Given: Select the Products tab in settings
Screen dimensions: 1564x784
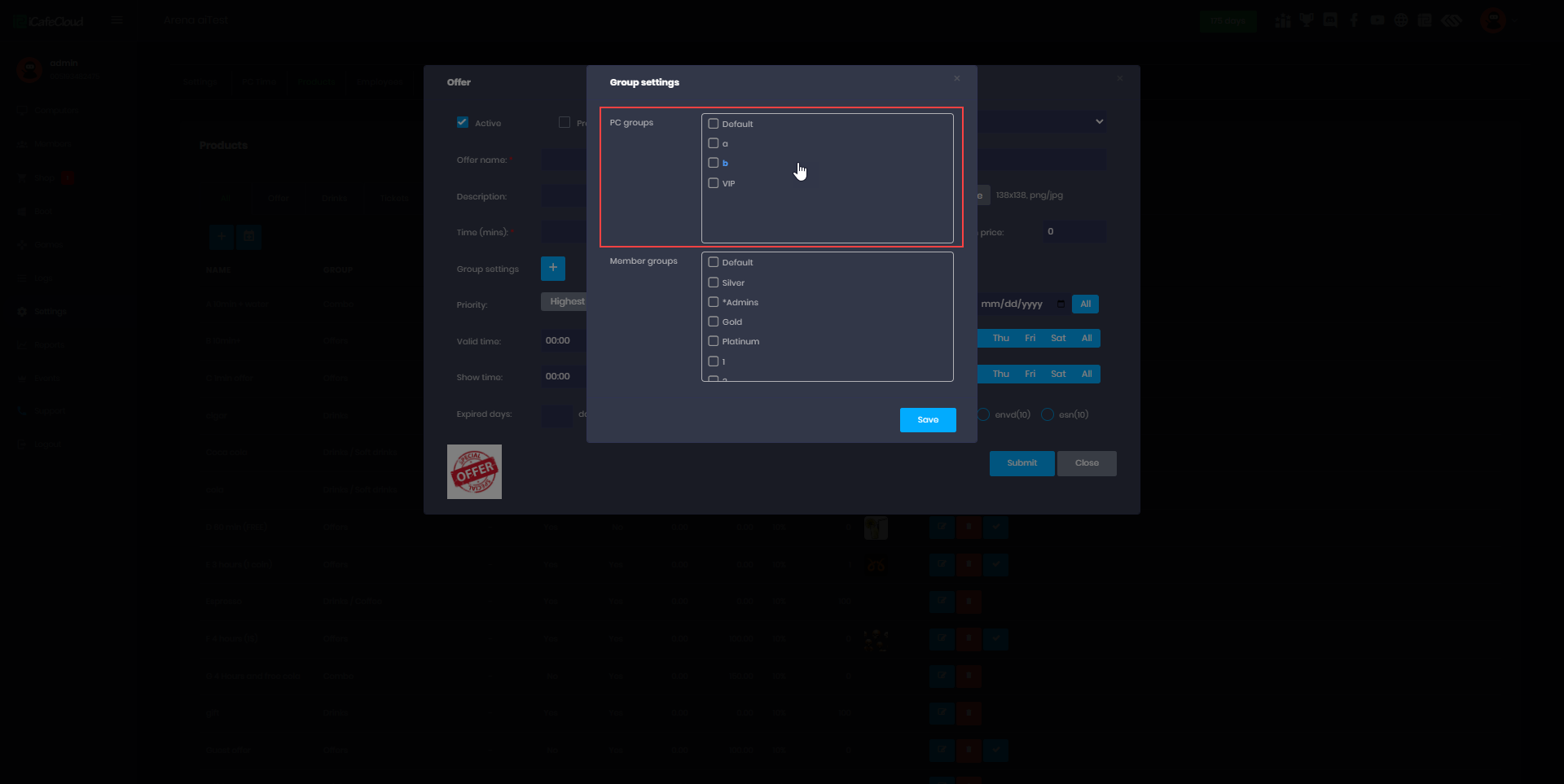Looking at the screenshot, I should 317,81.
